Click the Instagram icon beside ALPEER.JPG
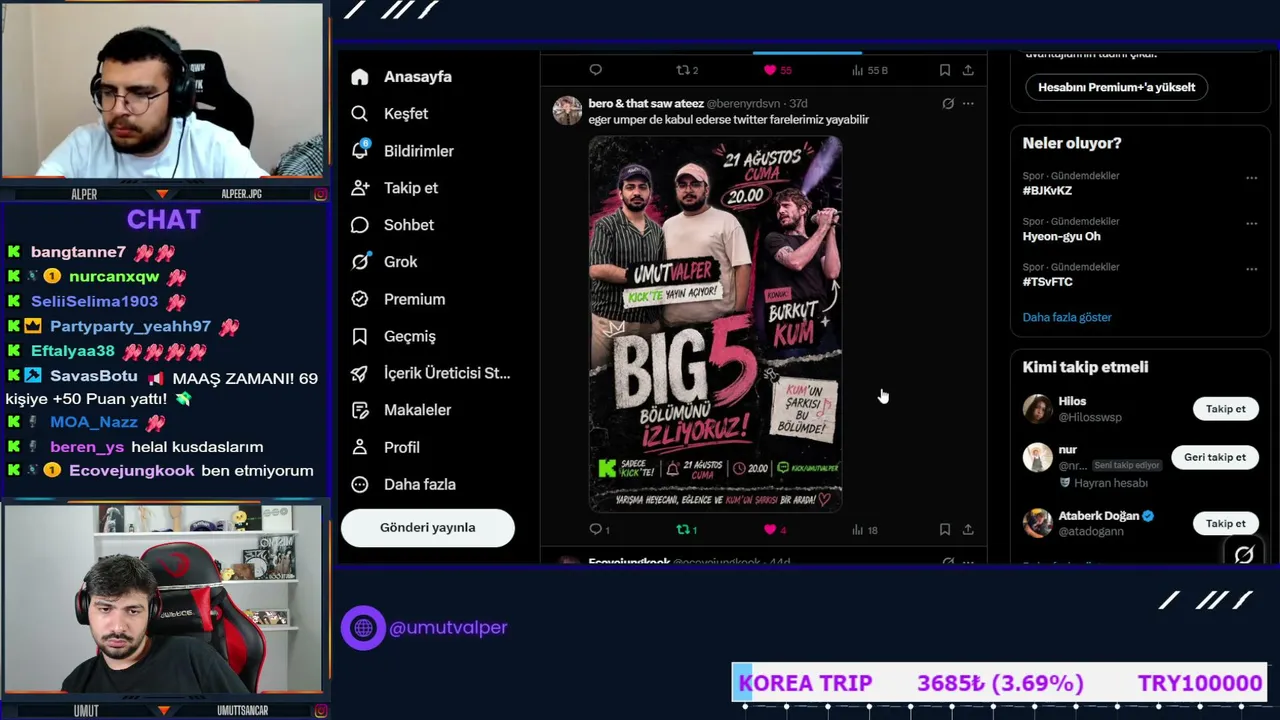 click(321, 194)
